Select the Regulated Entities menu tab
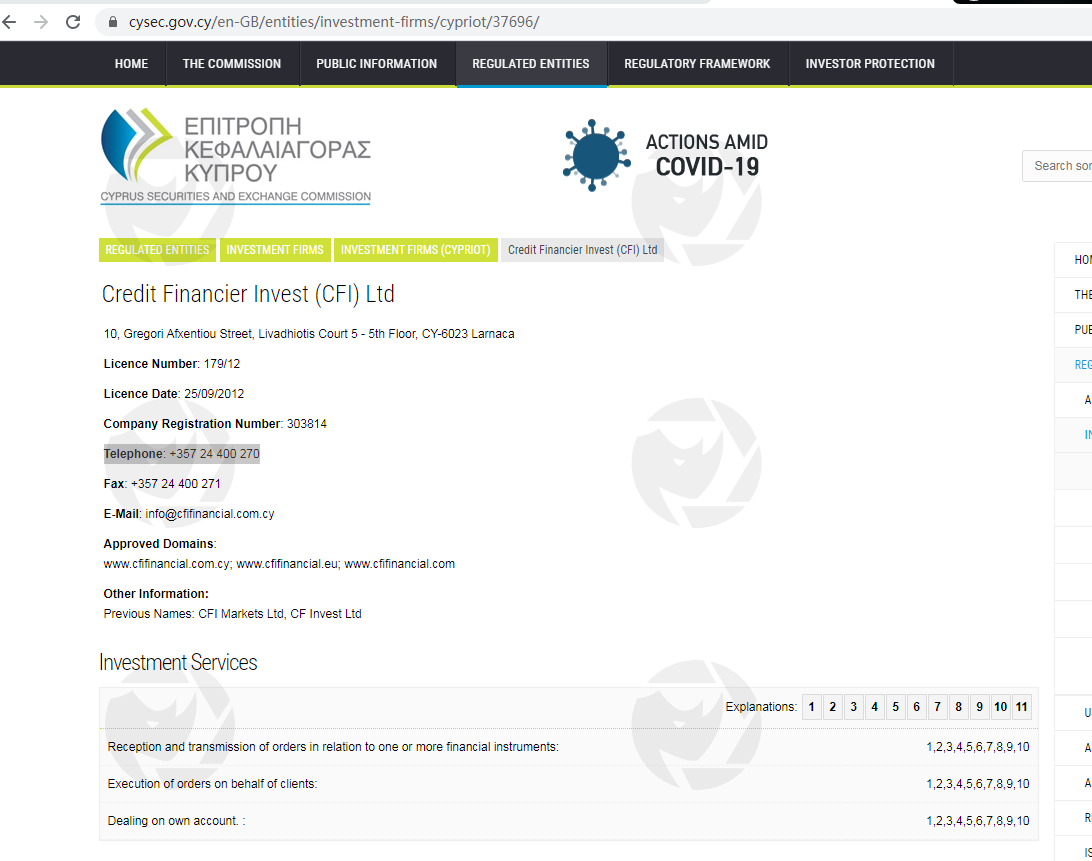The height and width of the screenshot is (861, 1092). coord(531,64)
